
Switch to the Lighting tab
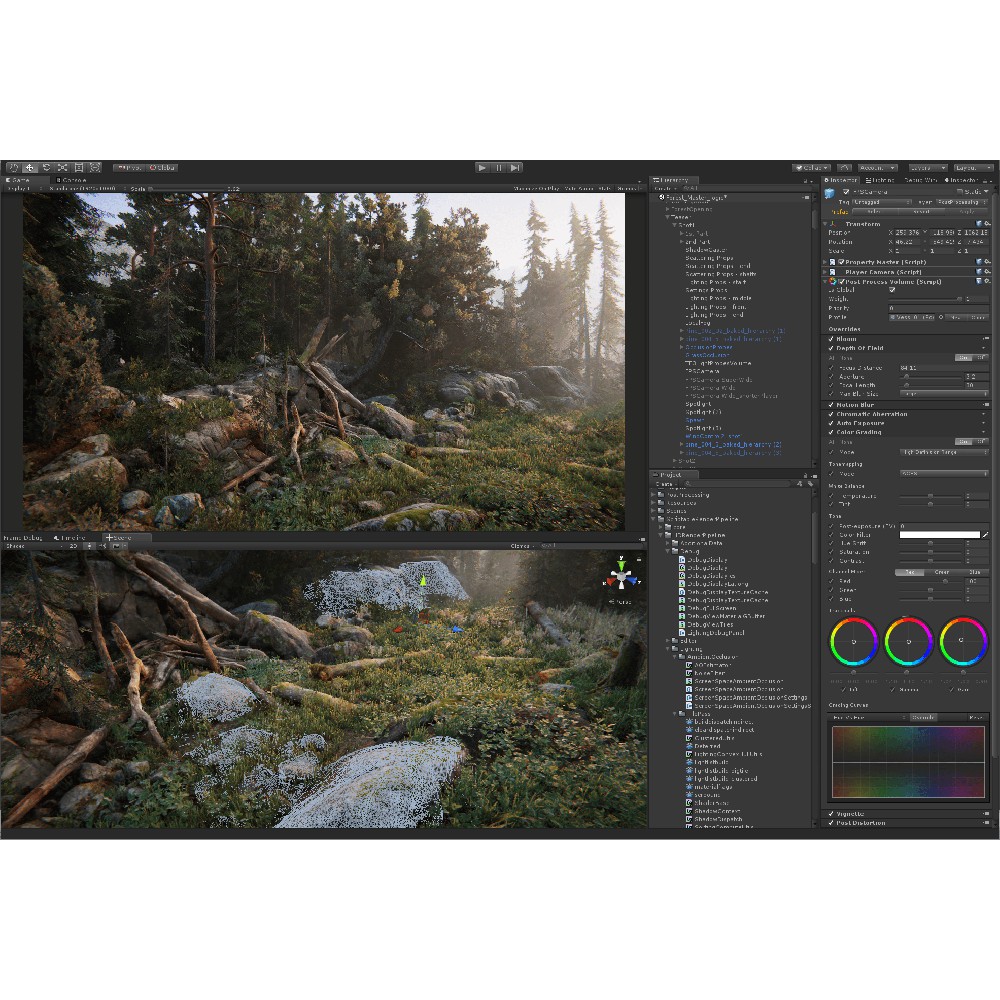pos(880,180)
